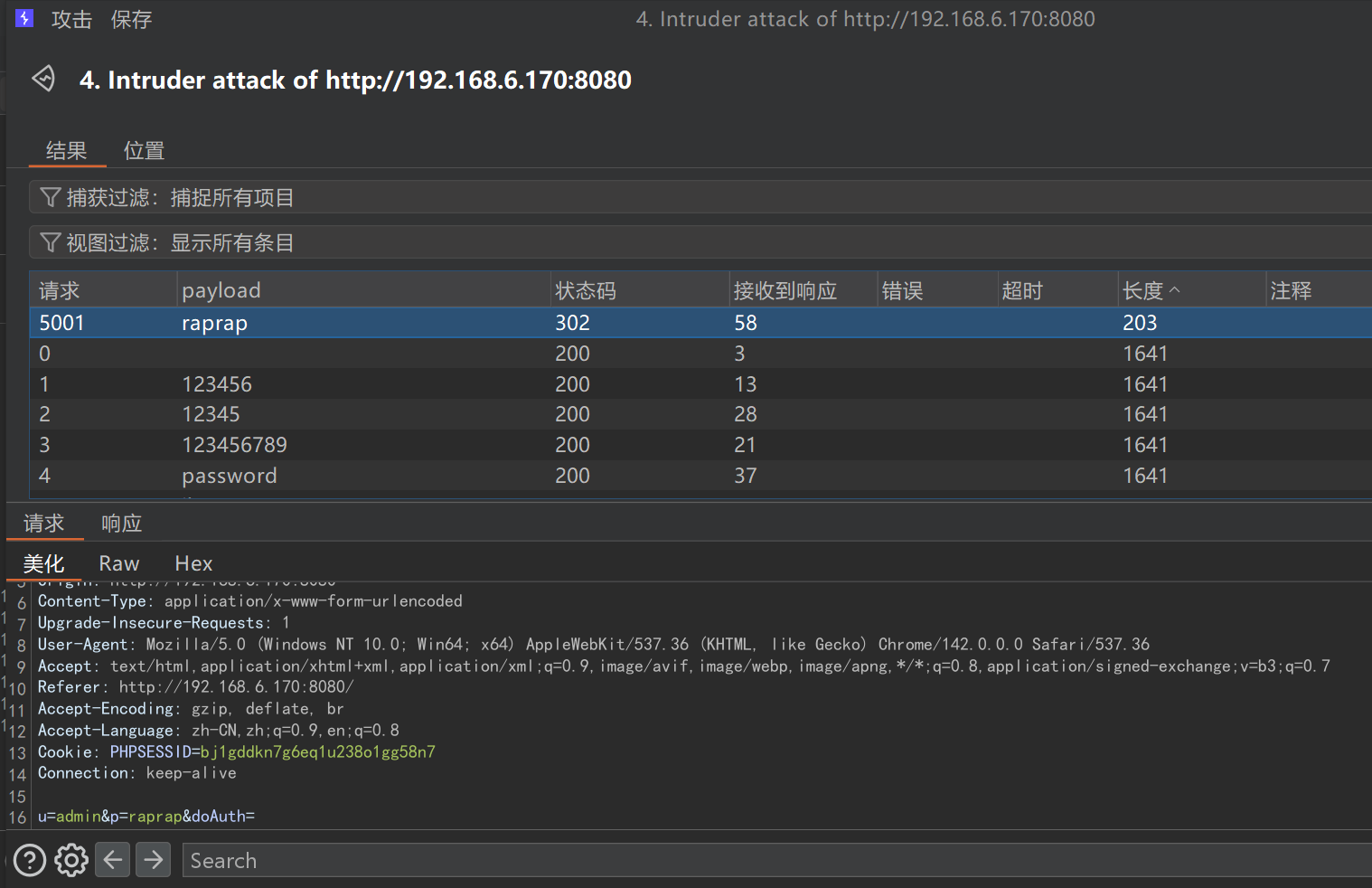
Task: Open the 保存 menu
Action: pos(131,19)
